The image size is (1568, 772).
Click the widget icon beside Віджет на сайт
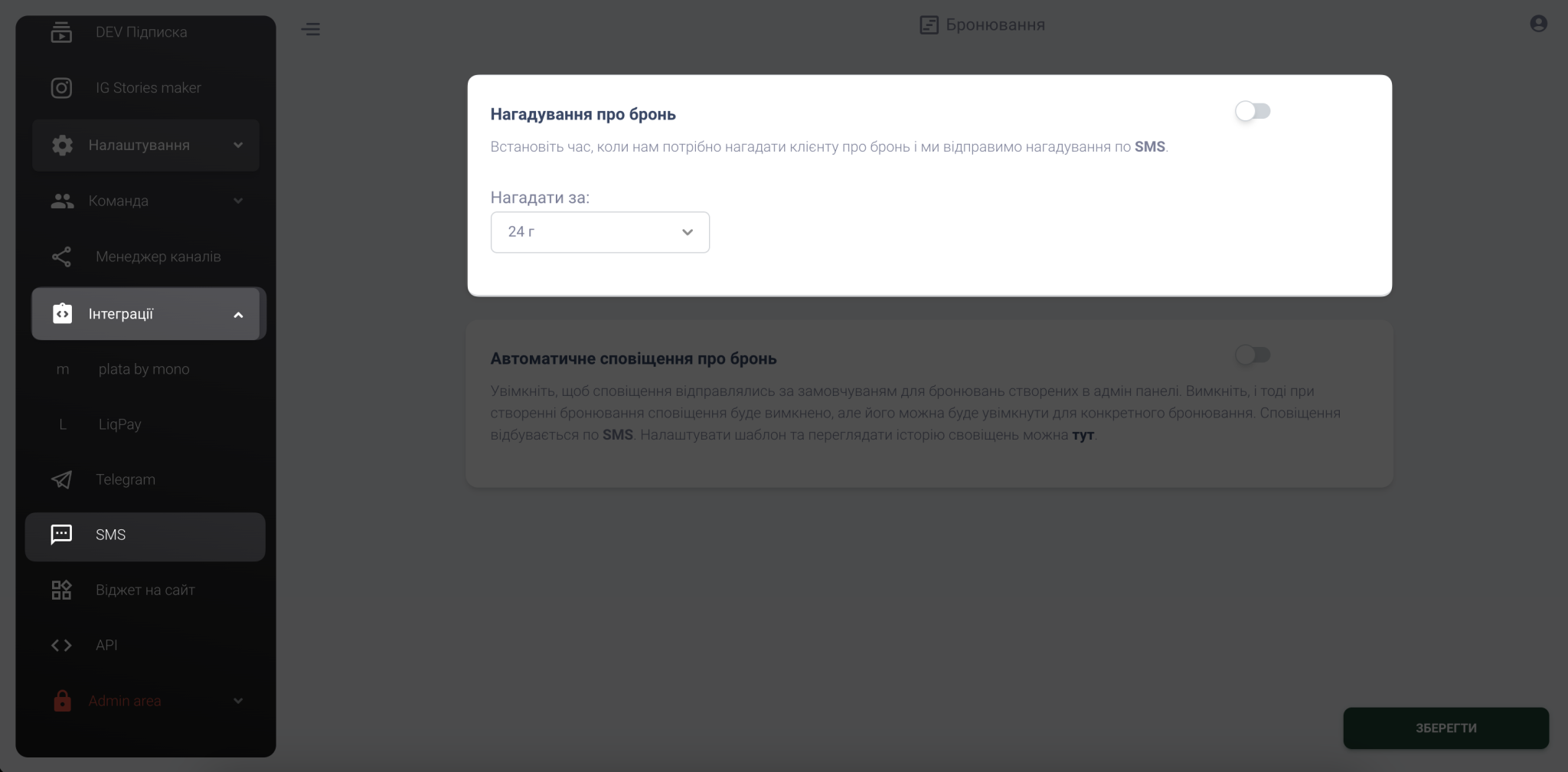(x=61, y=590)
